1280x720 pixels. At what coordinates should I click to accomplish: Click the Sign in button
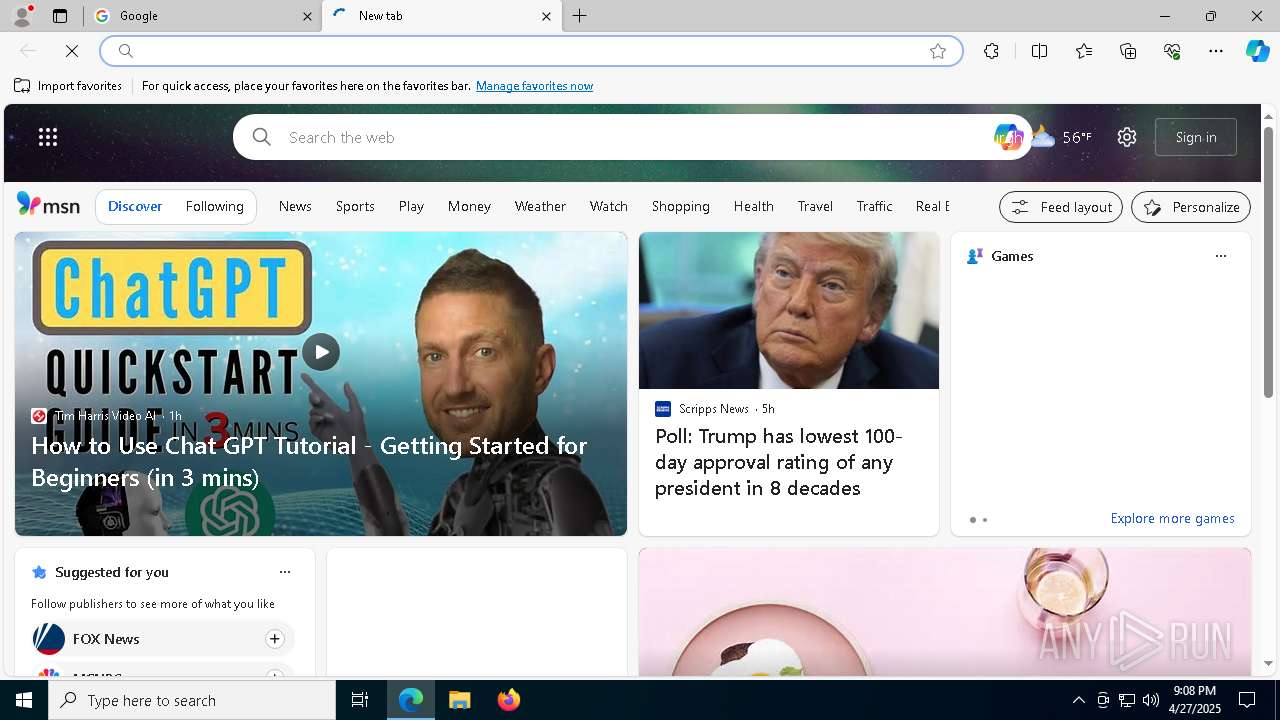[1196, 137]
